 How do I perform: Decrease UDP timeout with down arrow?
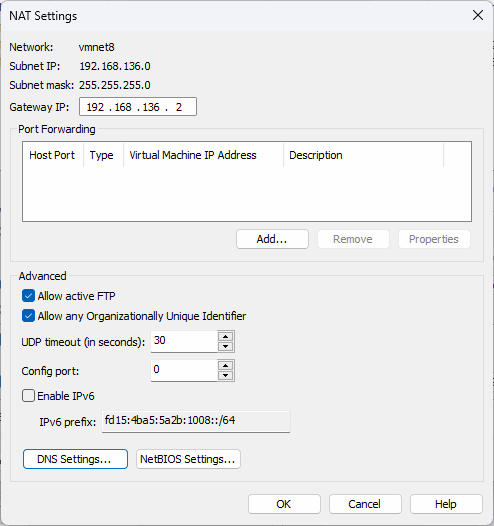(x=225, y=346)
